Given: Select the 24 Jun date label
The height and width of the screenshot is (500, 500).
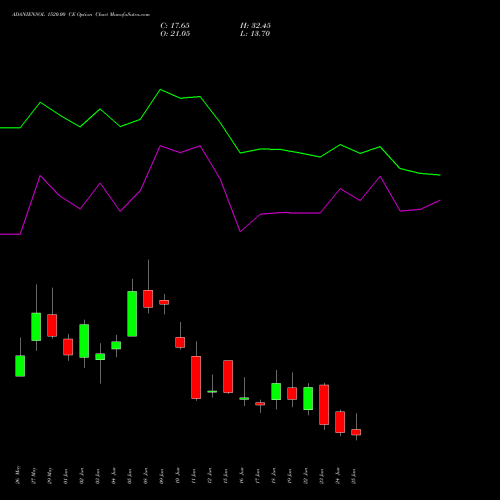Looking at the screenshot, I should (338, 476).
